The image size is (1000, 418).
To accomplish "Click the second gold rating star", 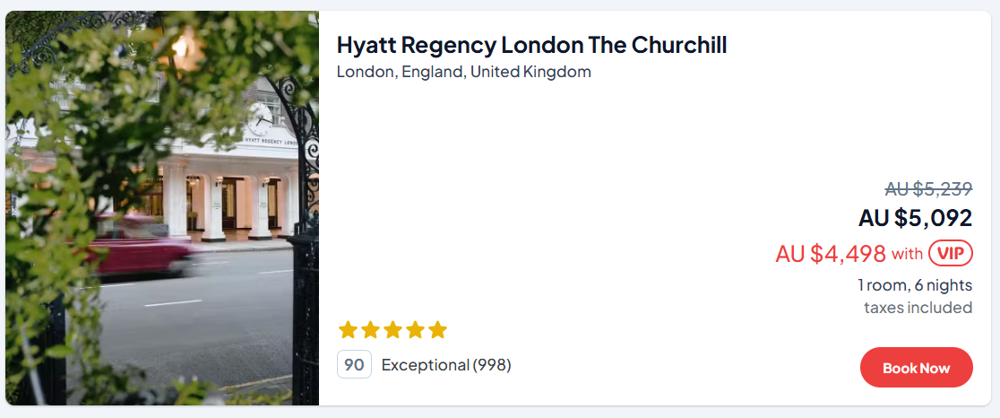I will [x=370, y=330].
